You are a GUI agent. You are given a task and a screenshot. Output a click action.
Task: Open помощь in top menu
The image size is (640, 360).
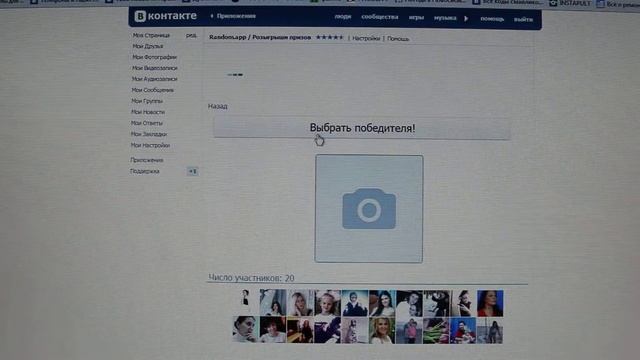tap(492, 19)
